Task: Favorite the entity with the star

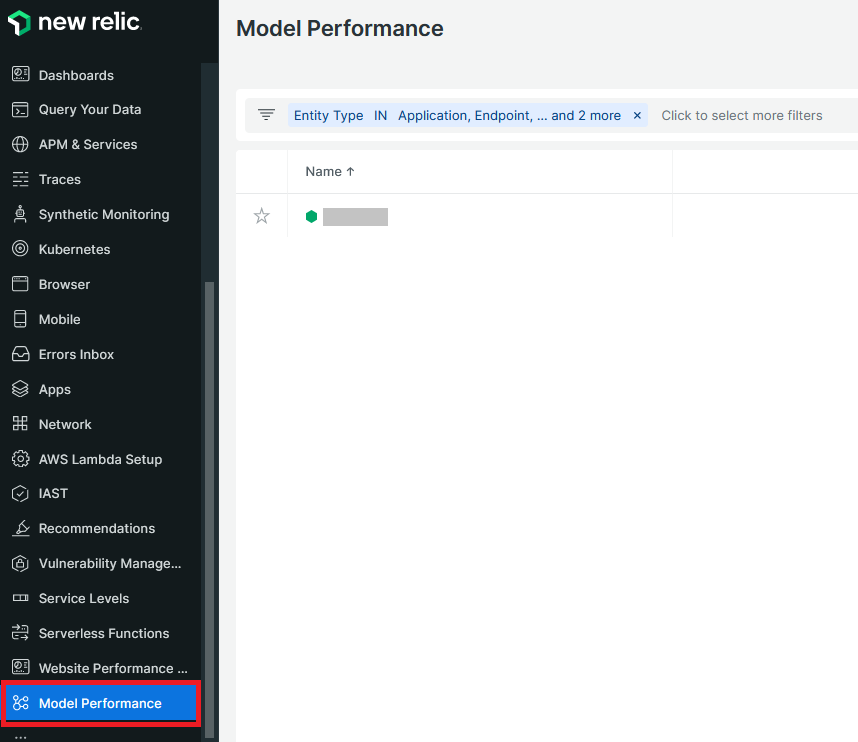Action: click(x=262, y=216)
